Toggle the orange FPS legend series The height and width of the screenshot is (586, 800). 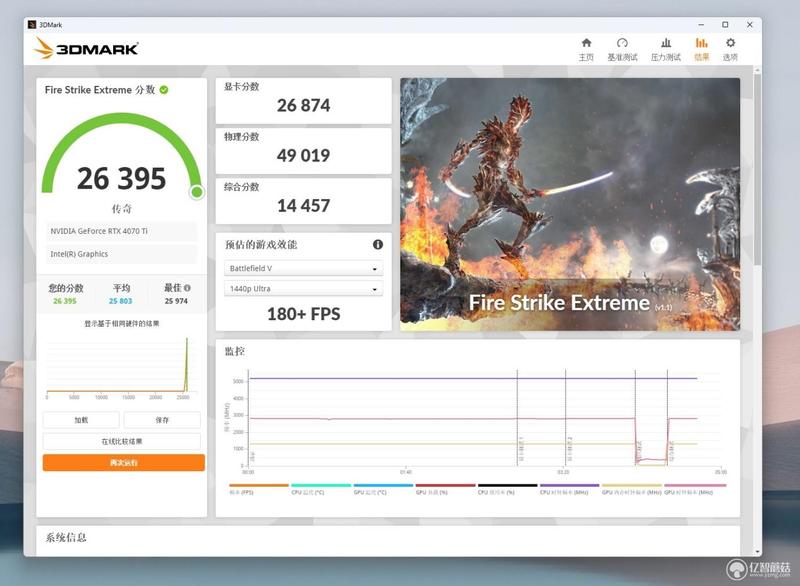[x=259, y=489]
